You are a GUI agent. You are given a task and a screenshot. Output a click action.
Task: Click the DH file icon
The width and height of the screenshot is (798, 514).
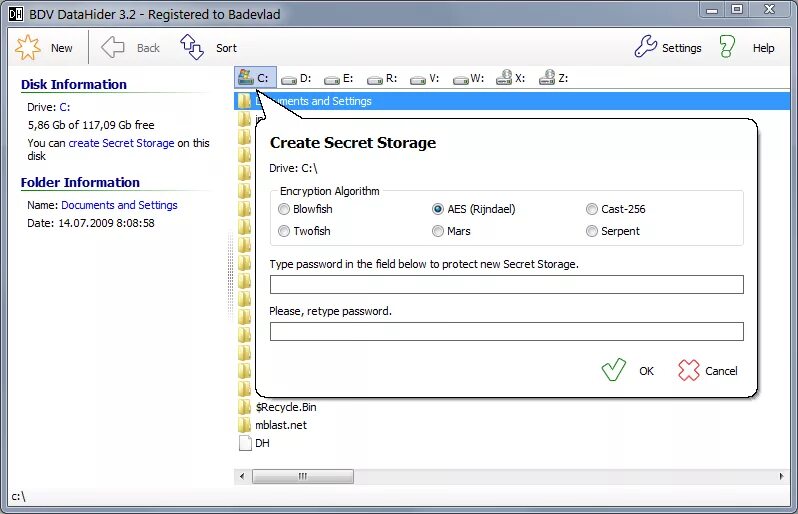tap(245, 443)
